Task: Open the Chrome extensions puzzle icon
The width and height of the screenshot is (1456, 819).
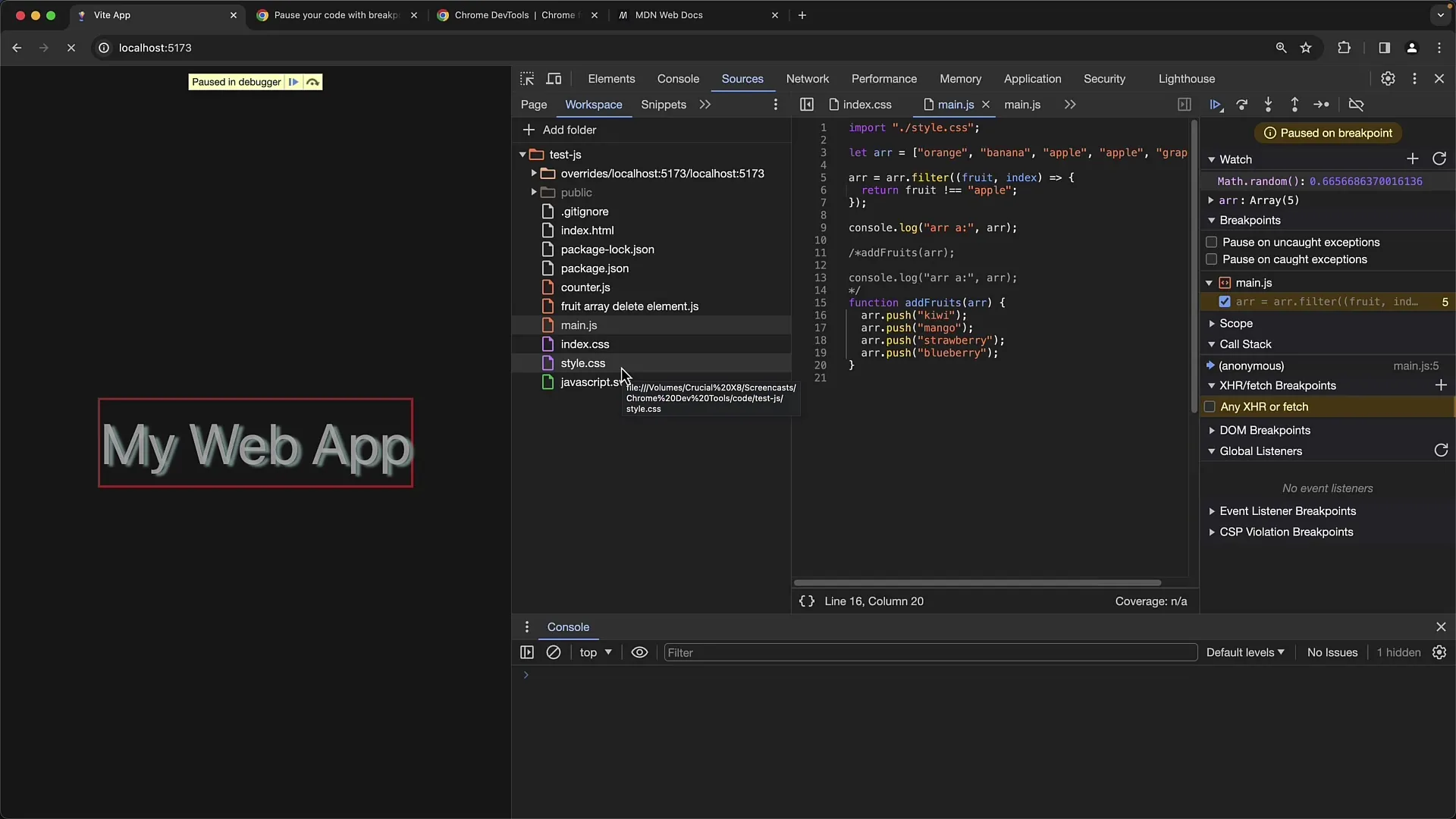Action: coord(1344,48)
